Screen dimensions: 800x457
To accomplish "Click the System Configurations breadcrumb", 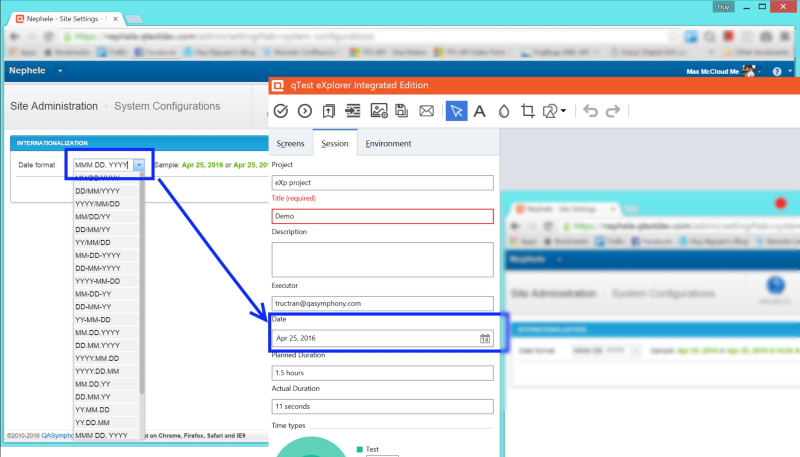I will (167, 106).
